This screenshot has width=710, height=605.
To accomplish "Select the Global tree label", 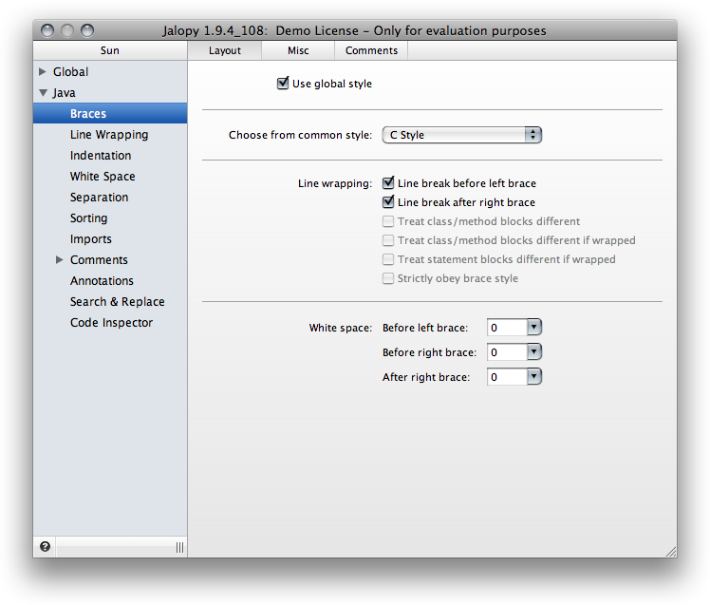I will click(x=70, y=72).
